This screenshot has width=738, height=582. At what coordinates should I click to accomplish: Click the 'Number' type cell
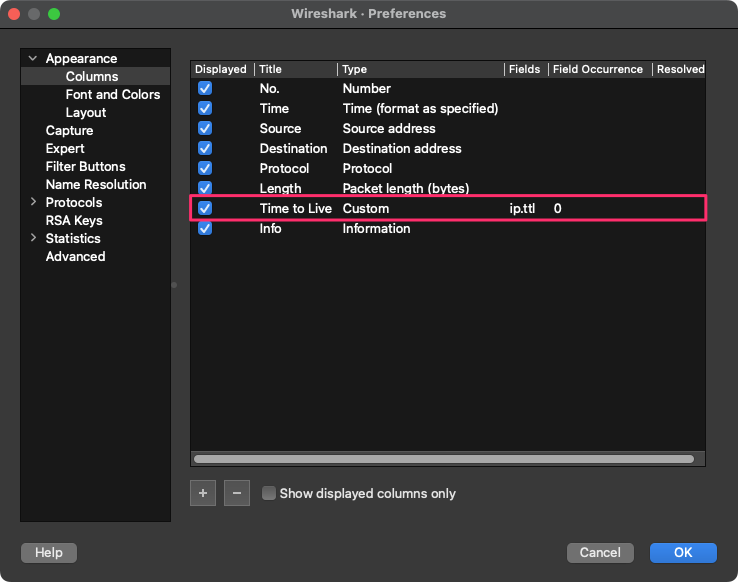tap(367, 88)
